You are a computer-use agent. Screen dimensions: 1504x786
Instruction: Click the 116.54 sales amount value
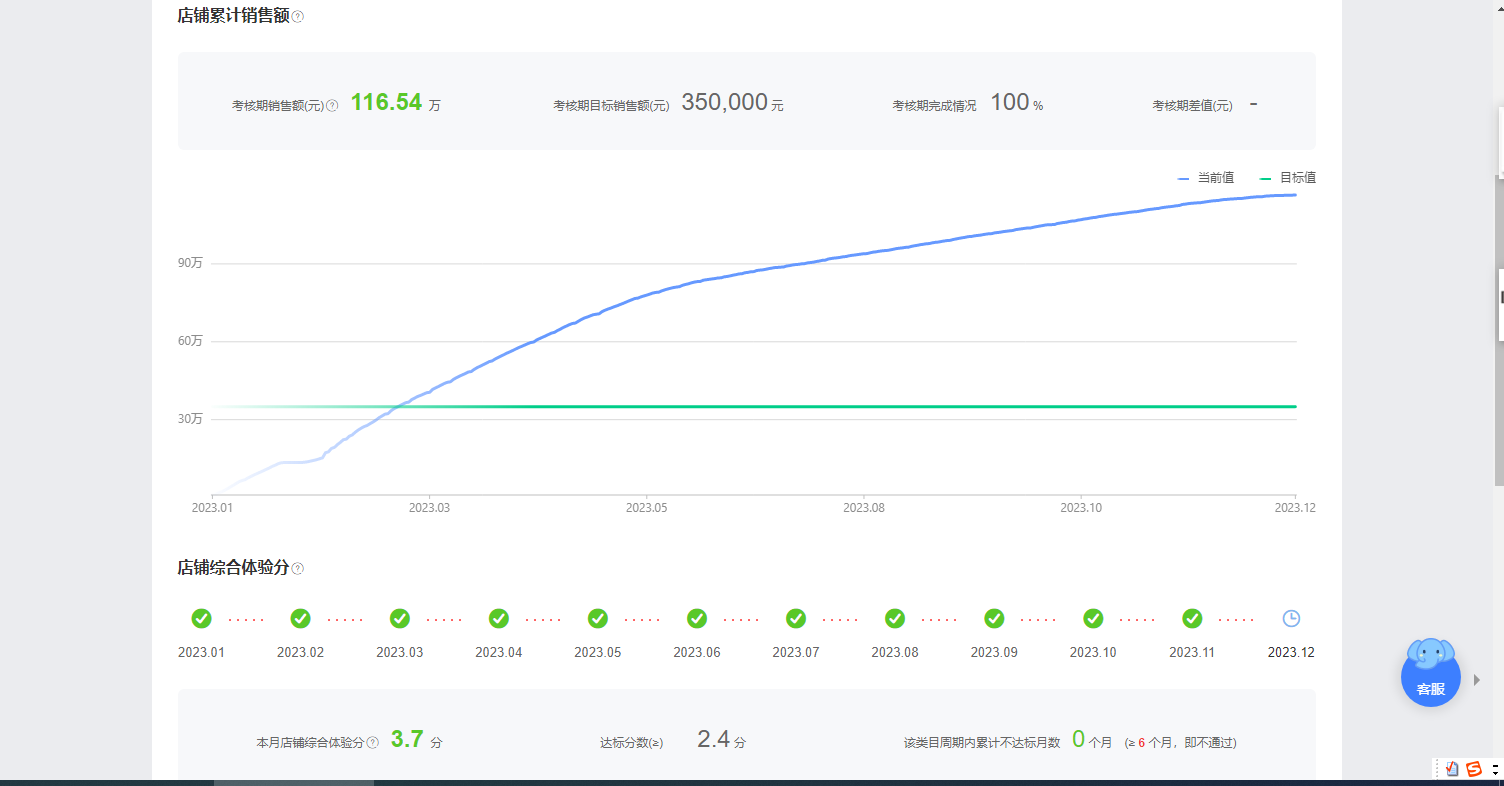click(386, 102)
